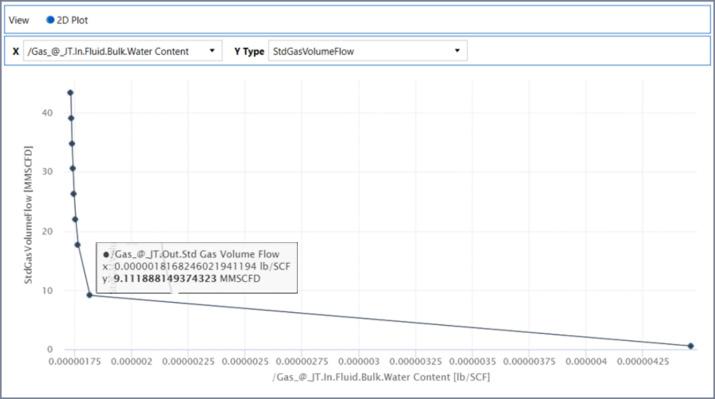Screen dimensions: 715x399
Task: Click x-axis tick 0.0000025
Action: (x=245, y=362)
